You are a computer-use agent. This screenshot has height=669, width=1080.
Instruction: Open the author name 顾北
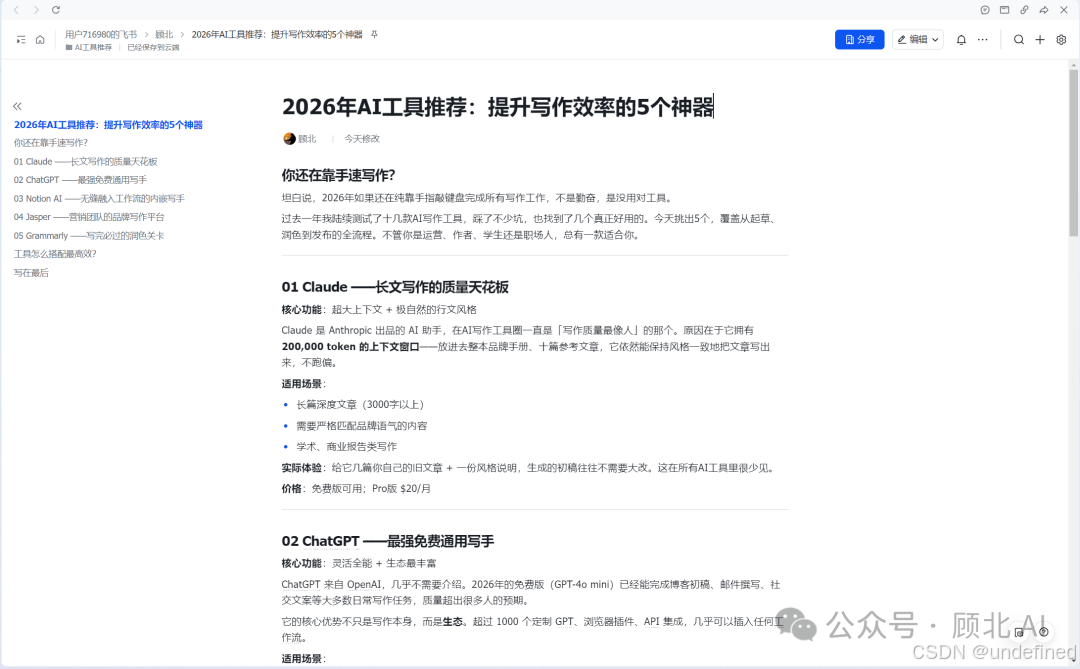[307, 138]
